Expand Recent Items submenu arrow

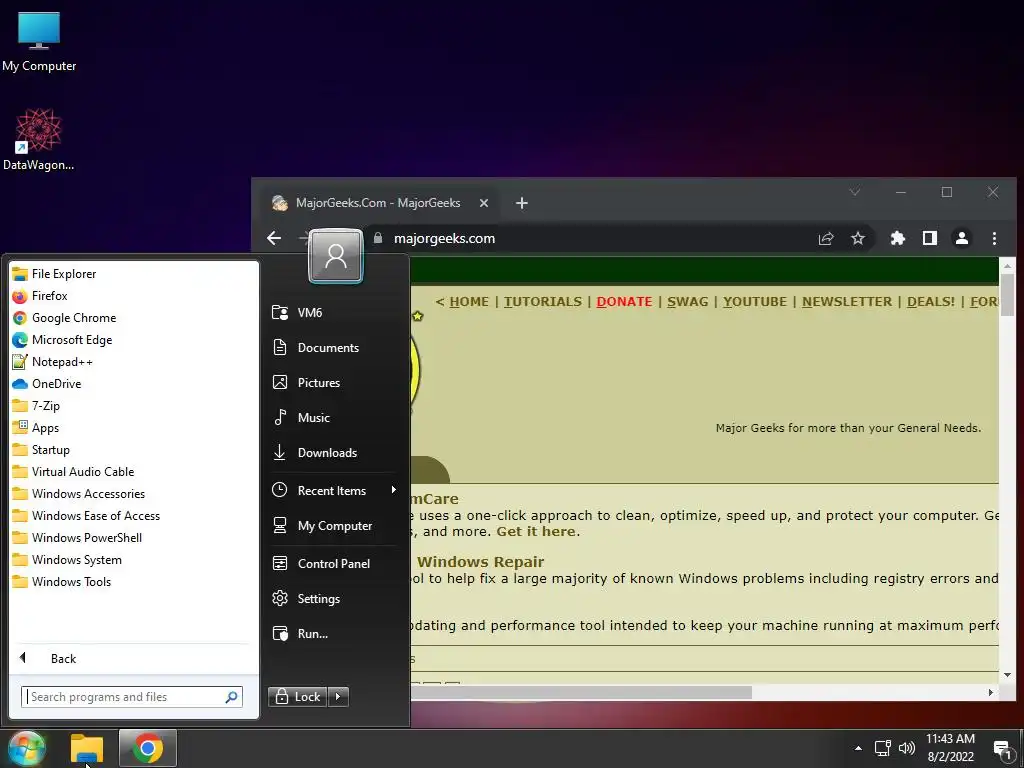click(x=393, y=490)
